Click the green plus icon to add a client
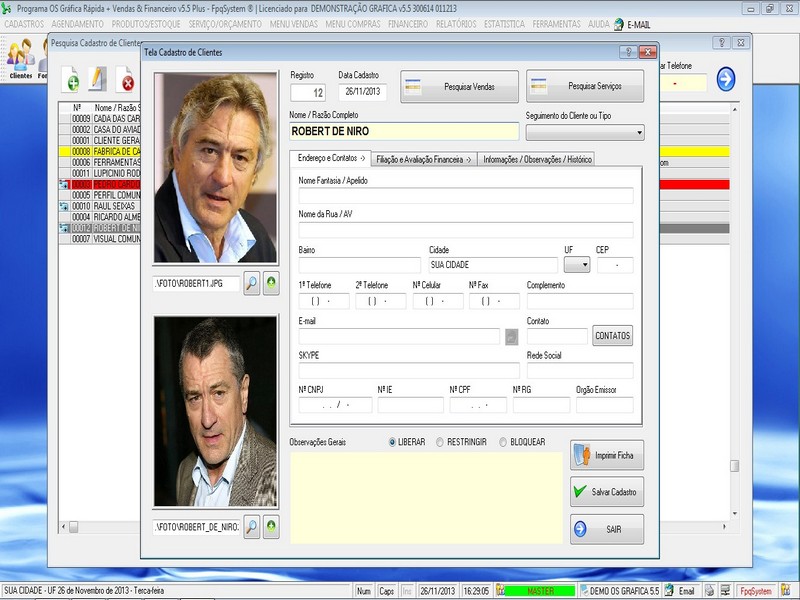The image size is (800, 600). point(72,82)
